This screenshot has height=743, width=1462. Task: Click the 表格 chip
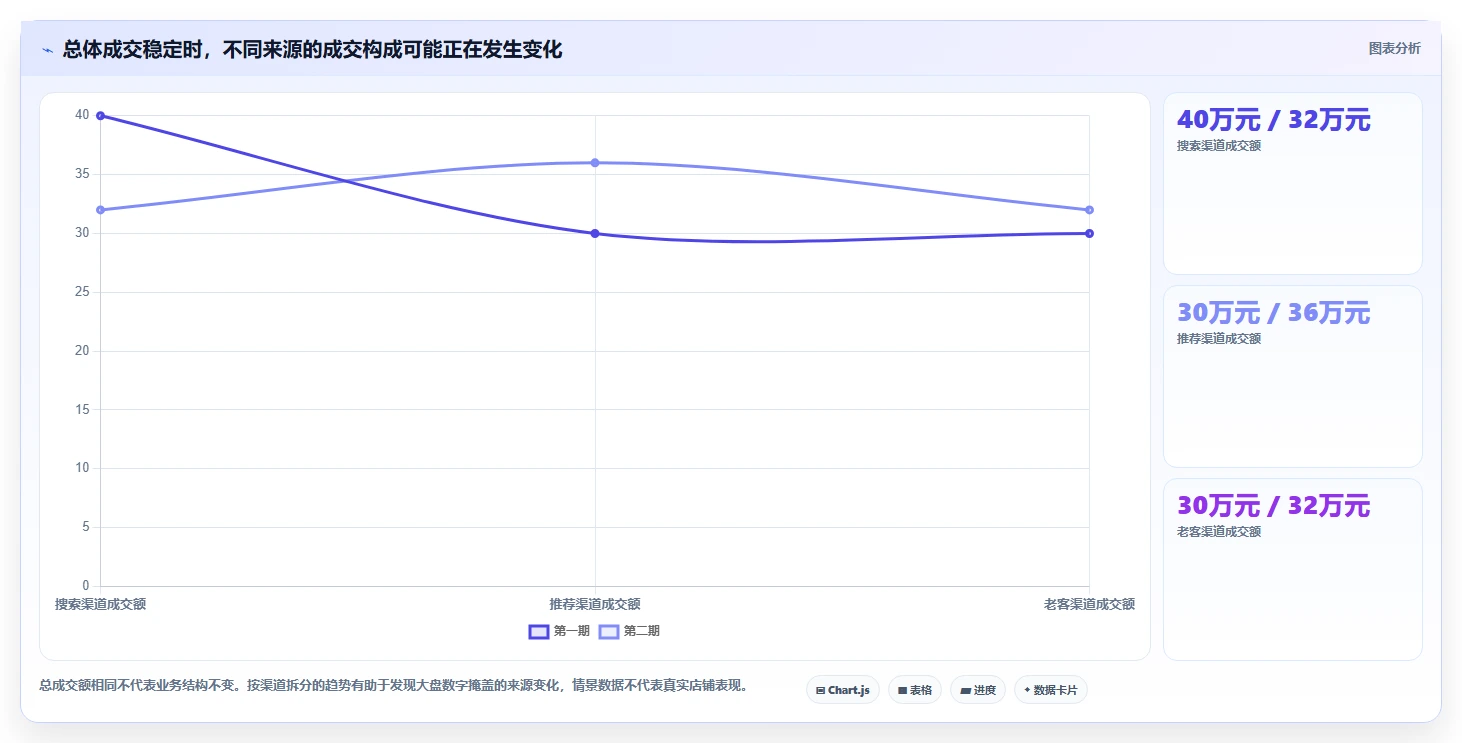915,690
